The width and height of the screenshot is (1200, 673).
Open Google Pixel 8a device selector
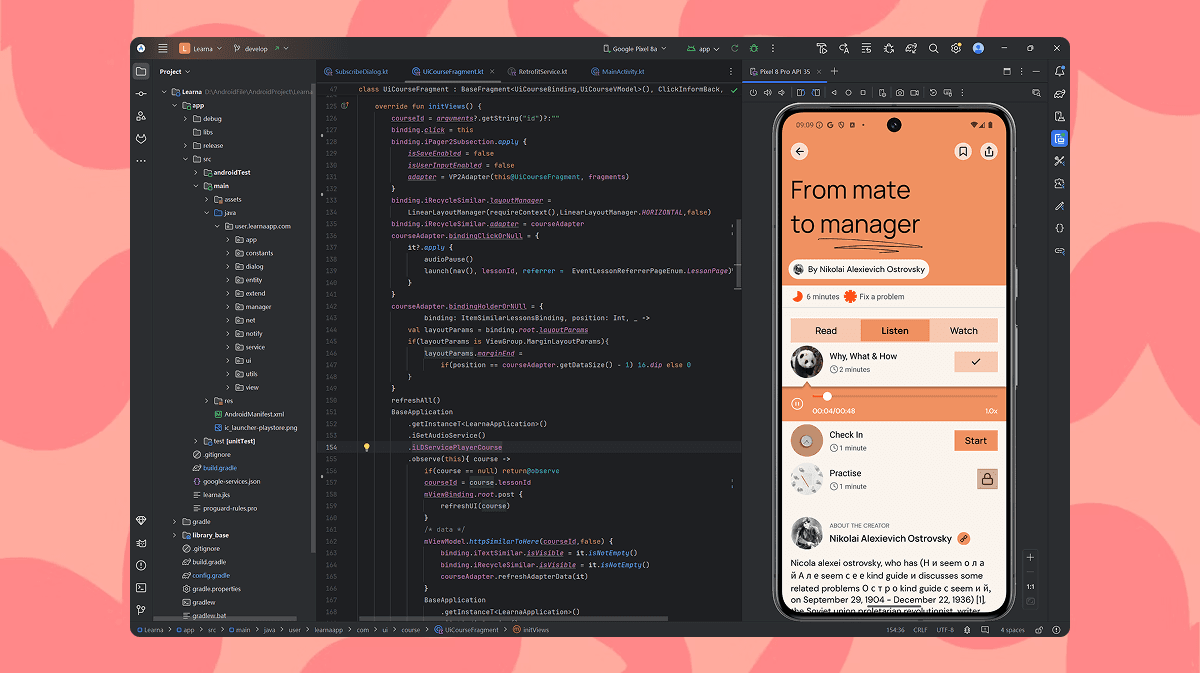[636, 48]
